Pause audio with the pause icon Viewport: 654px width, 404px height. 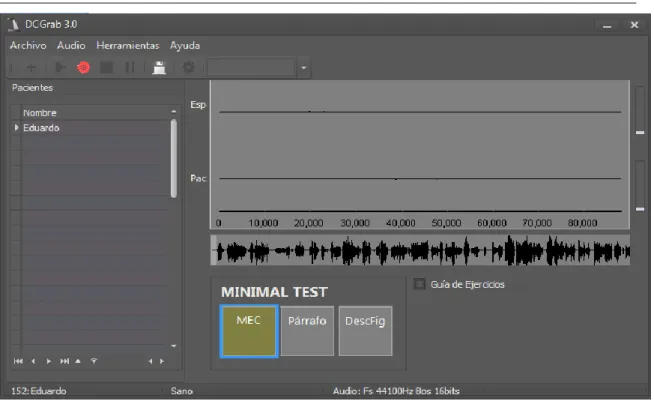pyautogui.click(x=130, y=67)
